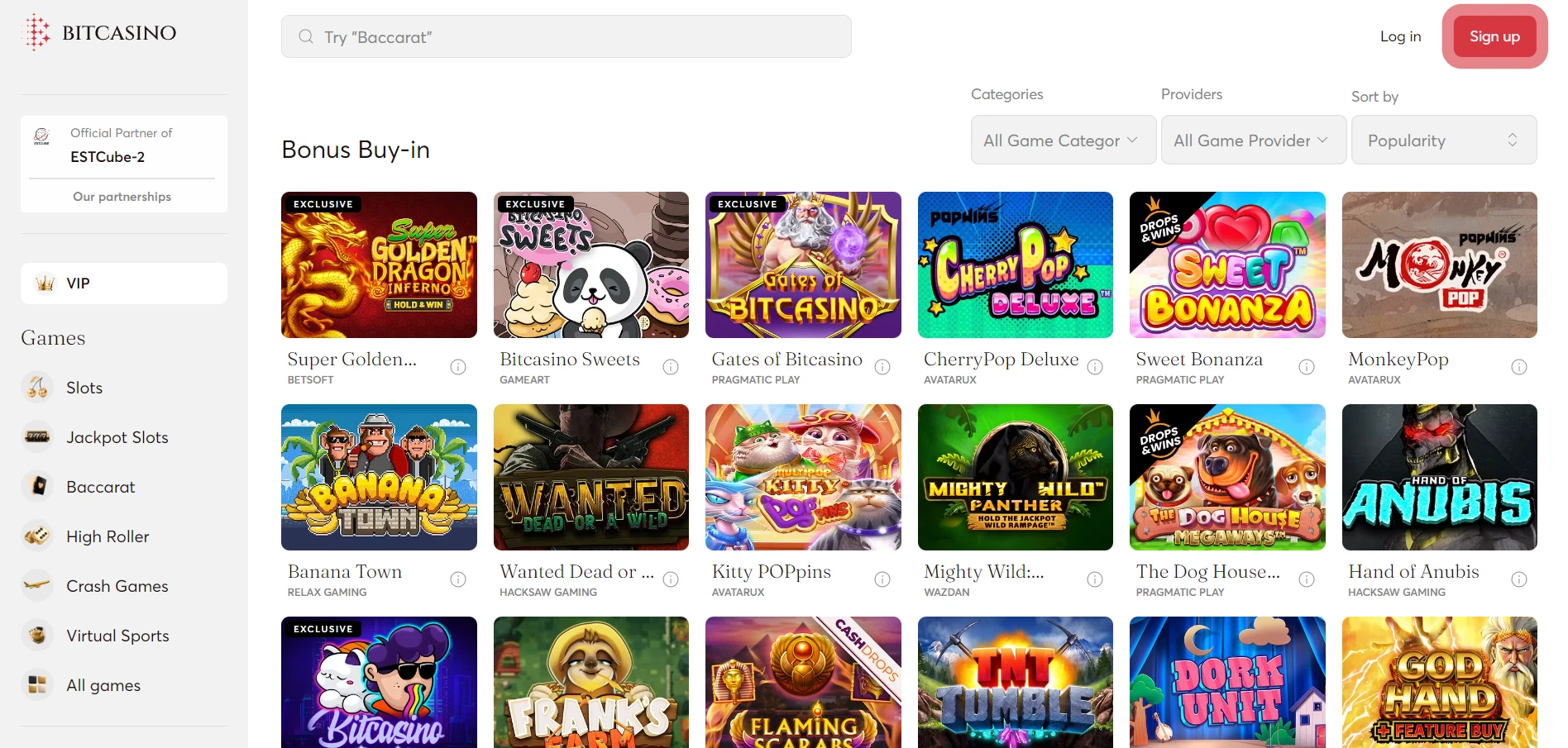Open Super Golden Dragon Inferno thumbnail
This screenshot has height=748, width=1568.
(379, 265)
